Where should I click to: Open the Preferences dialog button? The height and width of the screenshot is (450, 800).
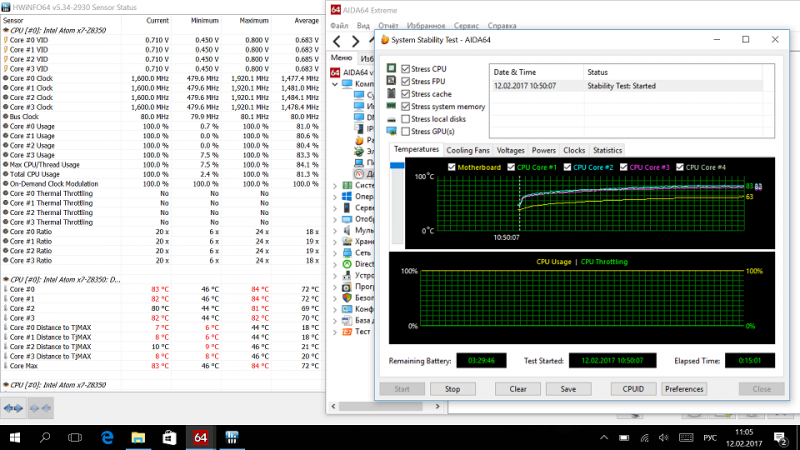click(684, 389)
